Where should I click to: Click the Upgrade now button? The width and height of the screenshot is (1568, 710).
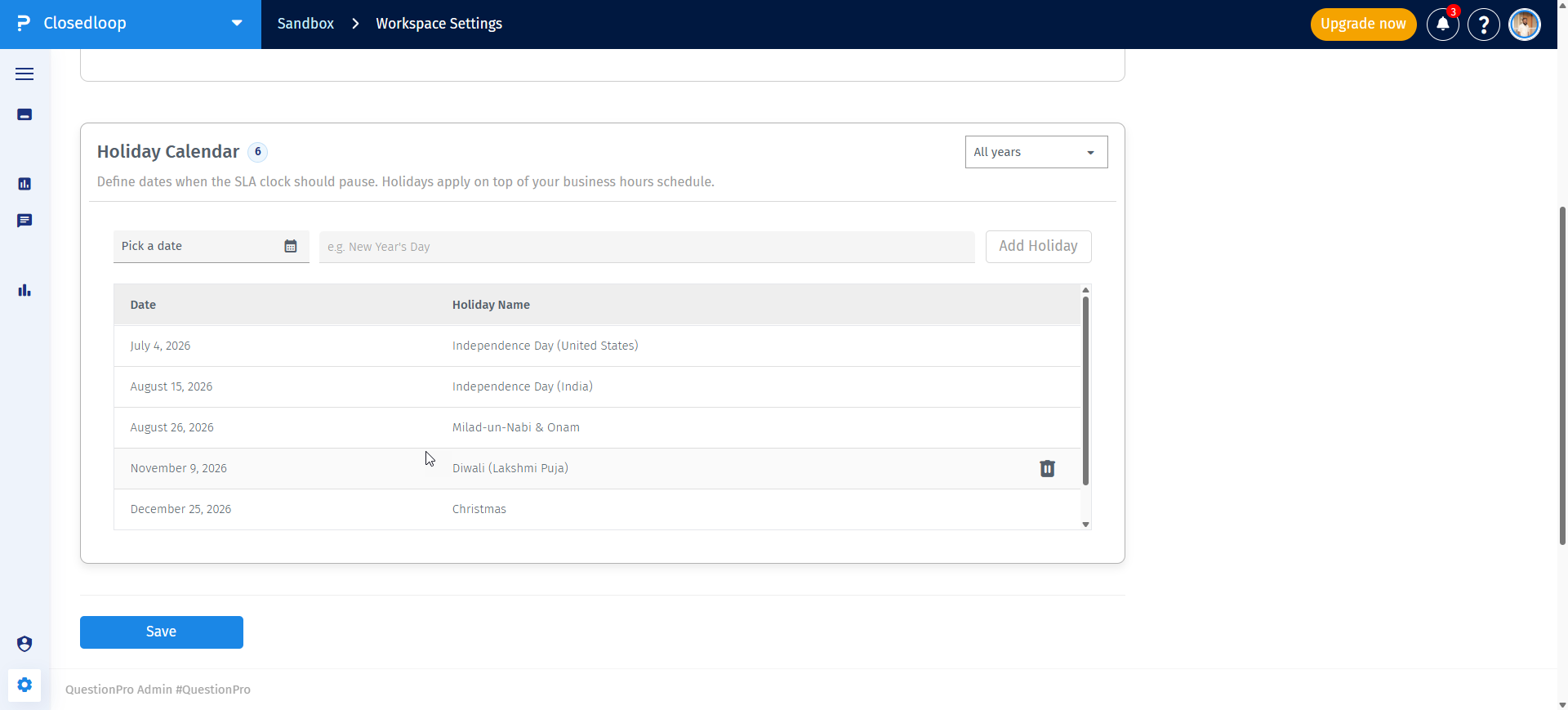(x=1363, y=25)
